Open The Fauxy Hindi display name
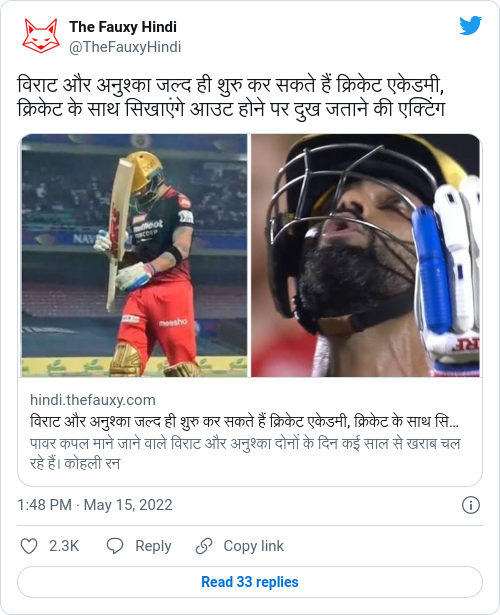Image resolution: width=500 pixels, height=615 pixels. pyautogui.click(x=123, y=27)
